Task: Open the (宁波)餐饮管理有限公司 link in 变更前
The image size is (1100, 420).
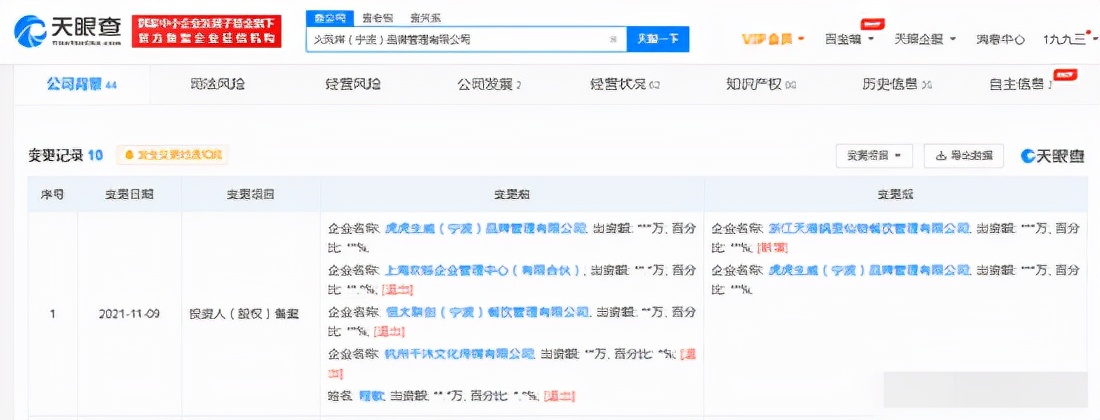Action: 486,312
